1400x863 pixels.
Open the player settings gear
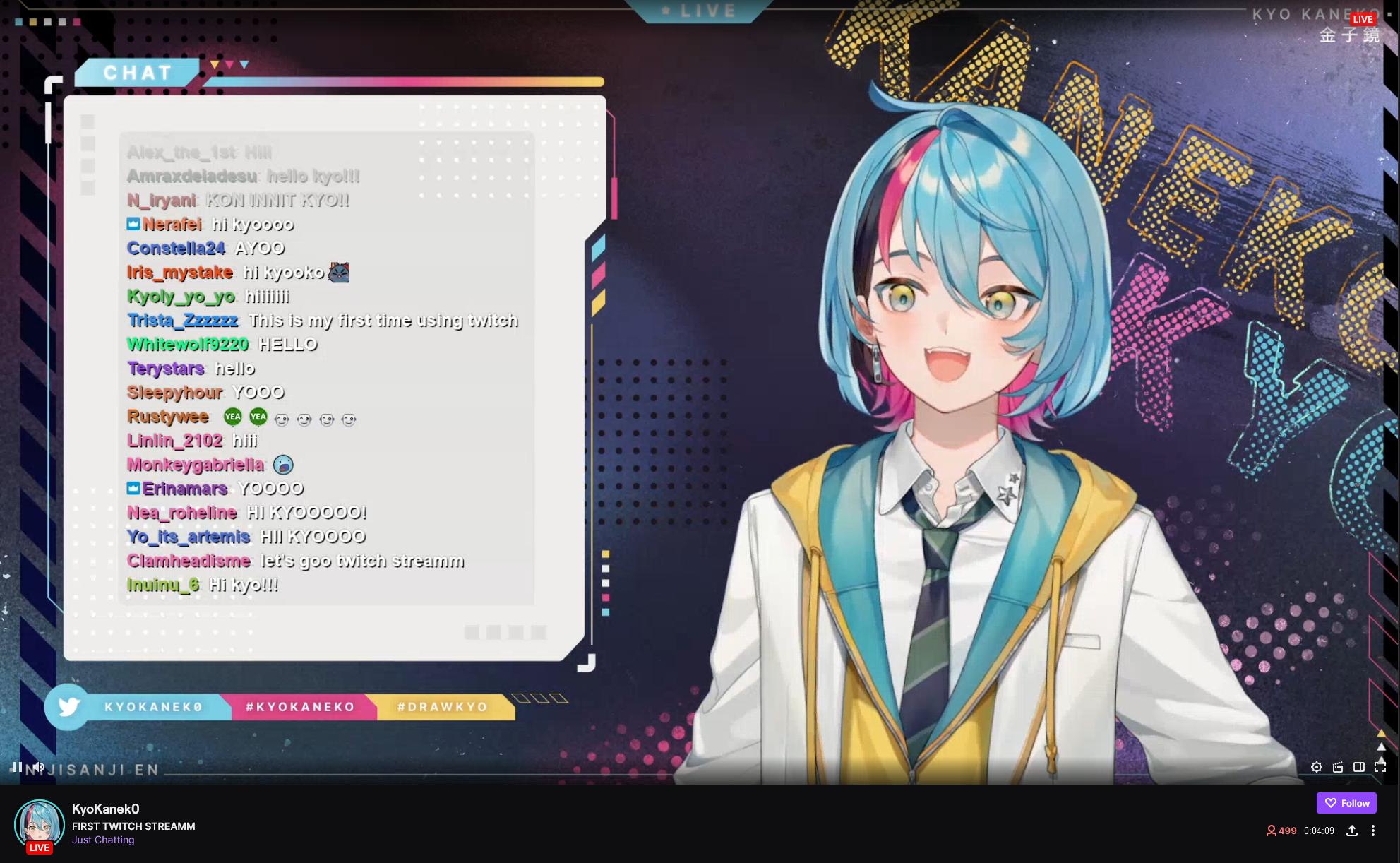(x=1317, y=767)
